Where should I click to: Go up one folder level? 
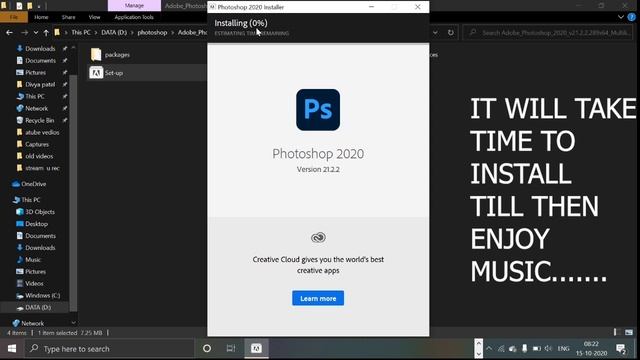coord(46,32)
